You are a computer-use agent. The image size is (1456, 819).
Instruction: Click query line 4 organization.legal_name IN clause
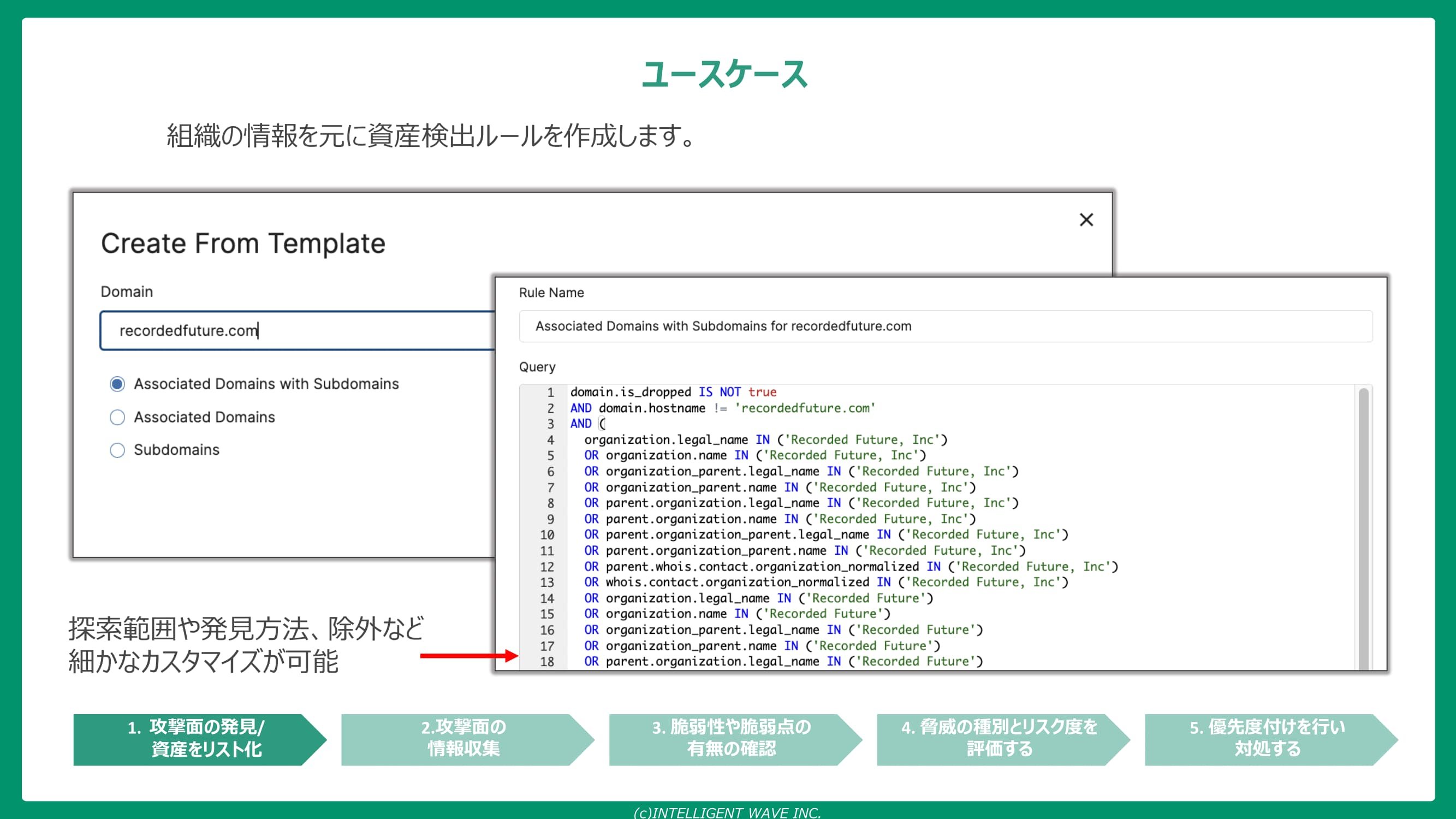(x=765, y=440)
